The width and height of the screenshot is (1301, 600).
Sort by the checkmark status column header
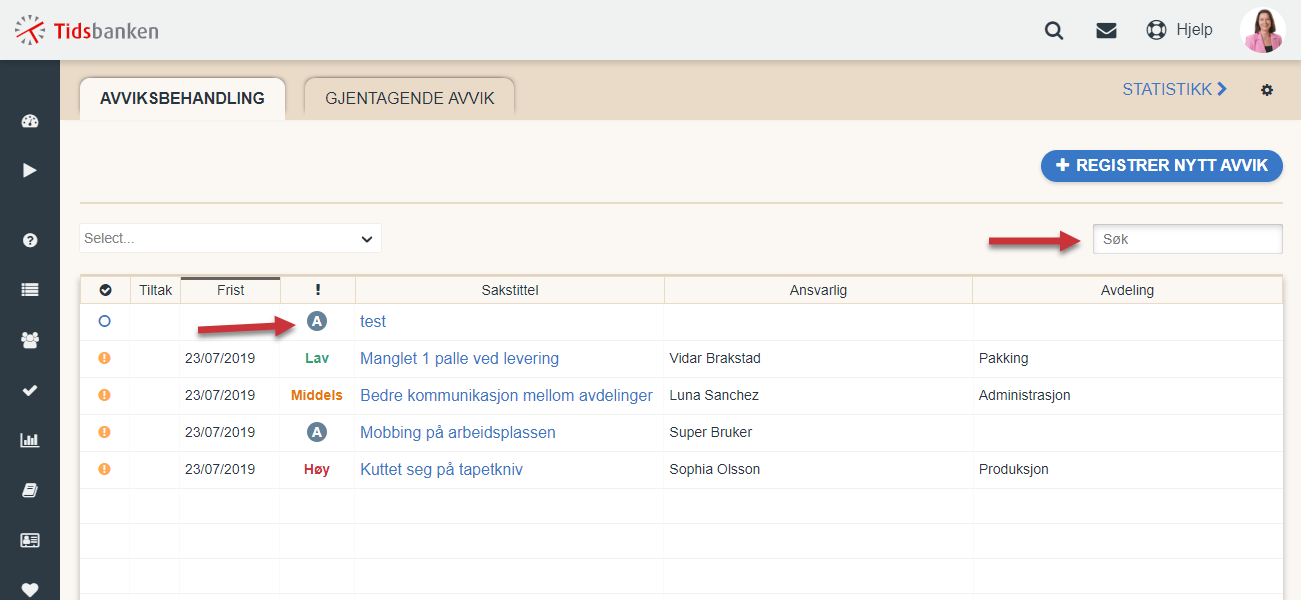point(105,290)
